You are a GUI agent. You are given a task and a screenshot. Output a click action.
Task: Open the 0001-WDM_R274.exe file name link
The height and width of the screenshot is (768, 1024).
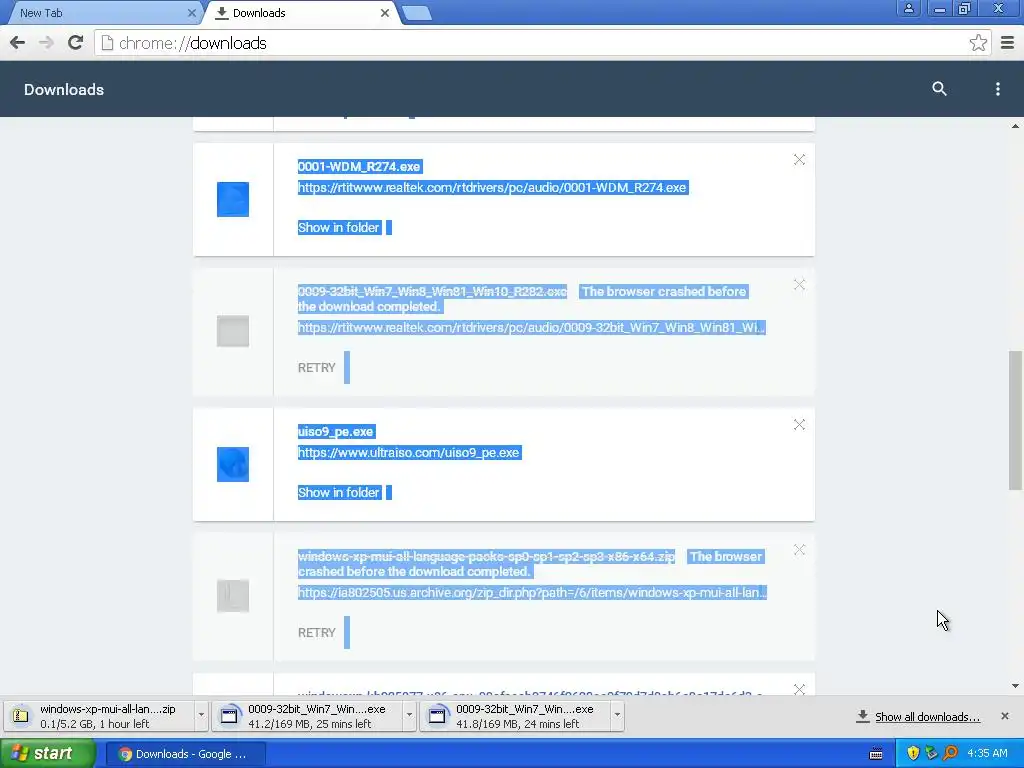pyautogui.click(x=359, y=167)
